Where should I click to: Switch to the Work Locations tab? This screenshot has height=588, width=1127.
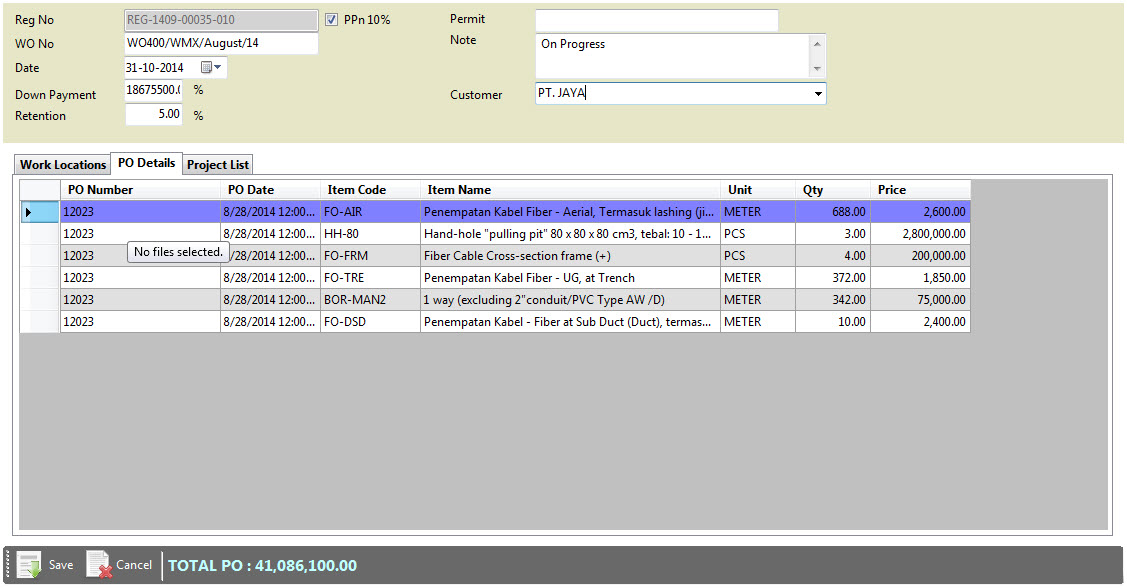pyautogui.click(x=63, y=165)
